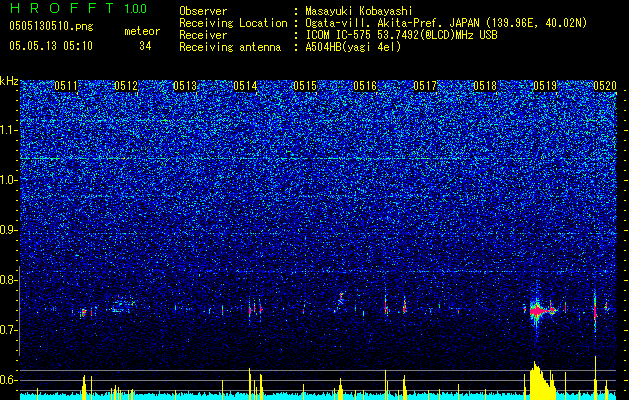Click the Receiving Location label

233,23
